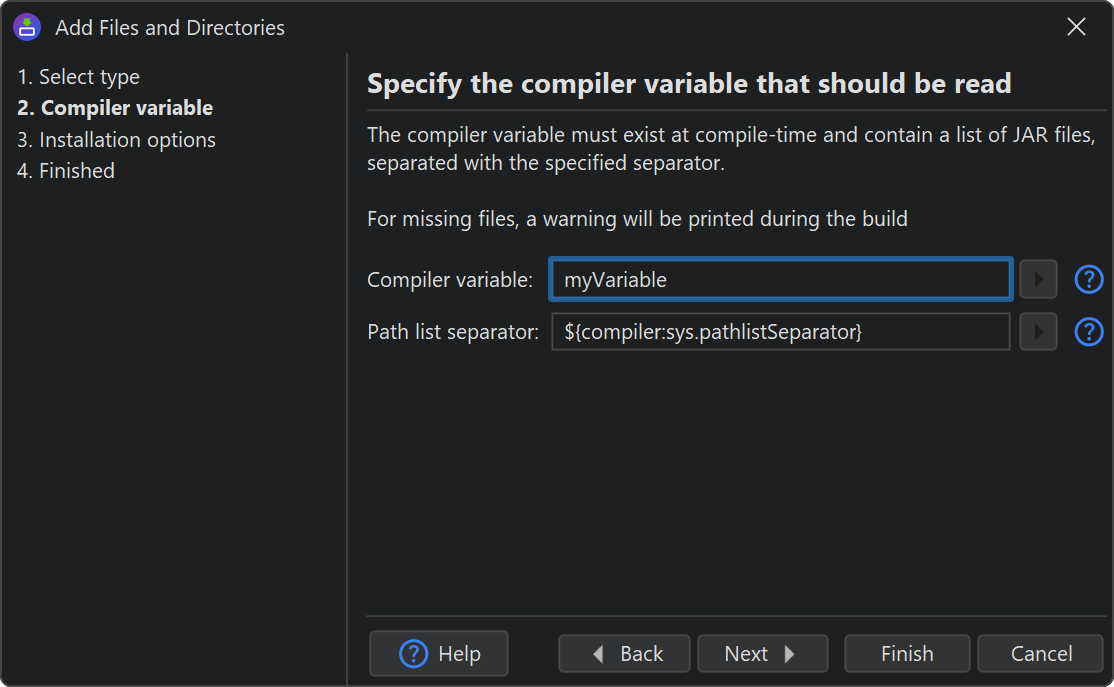
Task: Click the Help button at bottom left
Action: coord(439,654)
